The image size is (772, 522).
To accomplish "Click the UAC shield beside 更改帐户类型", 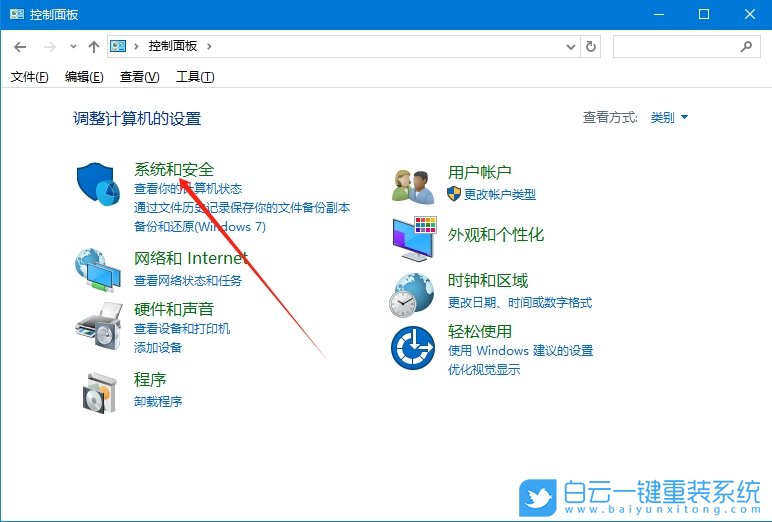I will (454, 194).
